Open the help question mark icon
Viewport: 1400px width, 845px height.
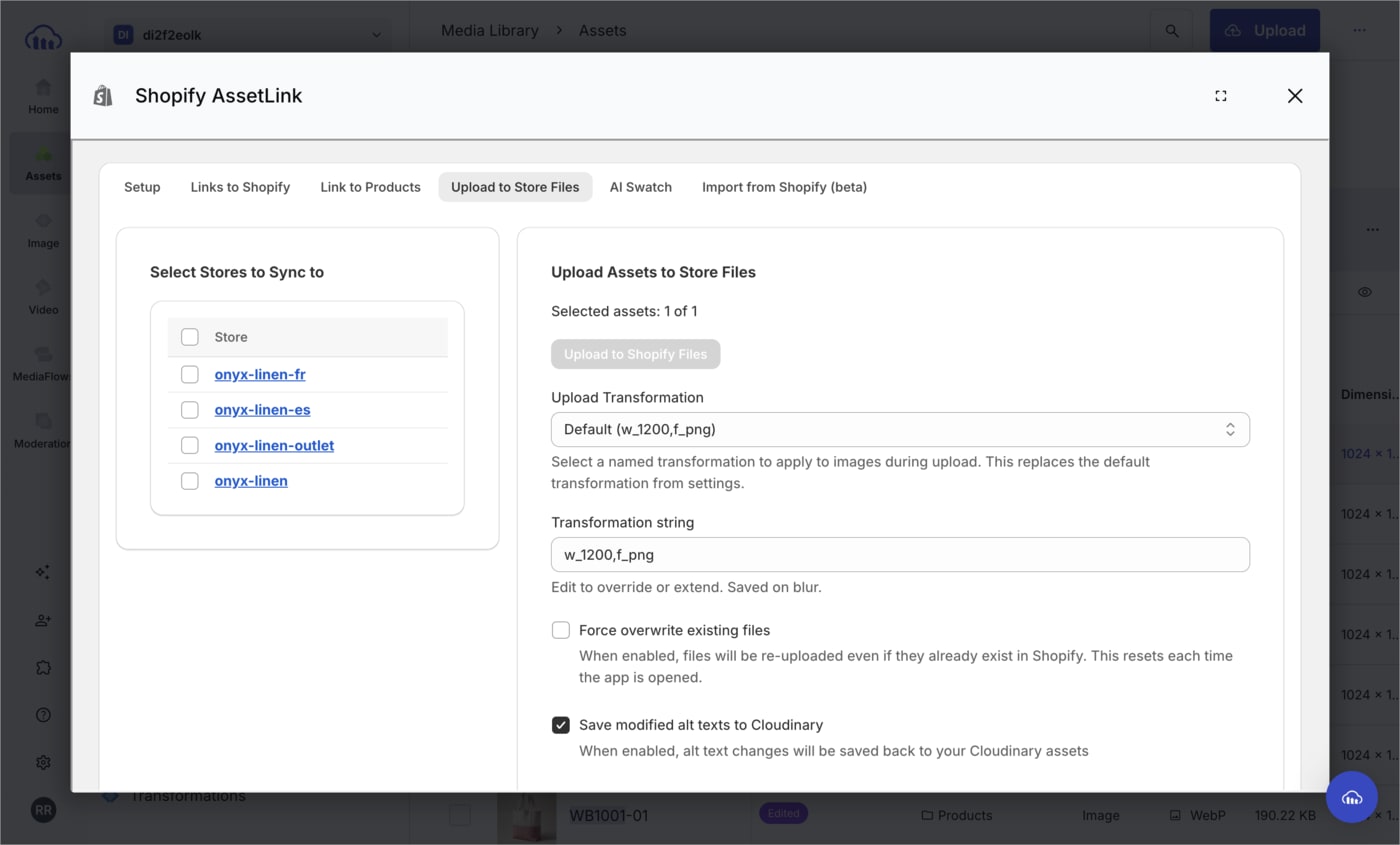tap(43, 715)
